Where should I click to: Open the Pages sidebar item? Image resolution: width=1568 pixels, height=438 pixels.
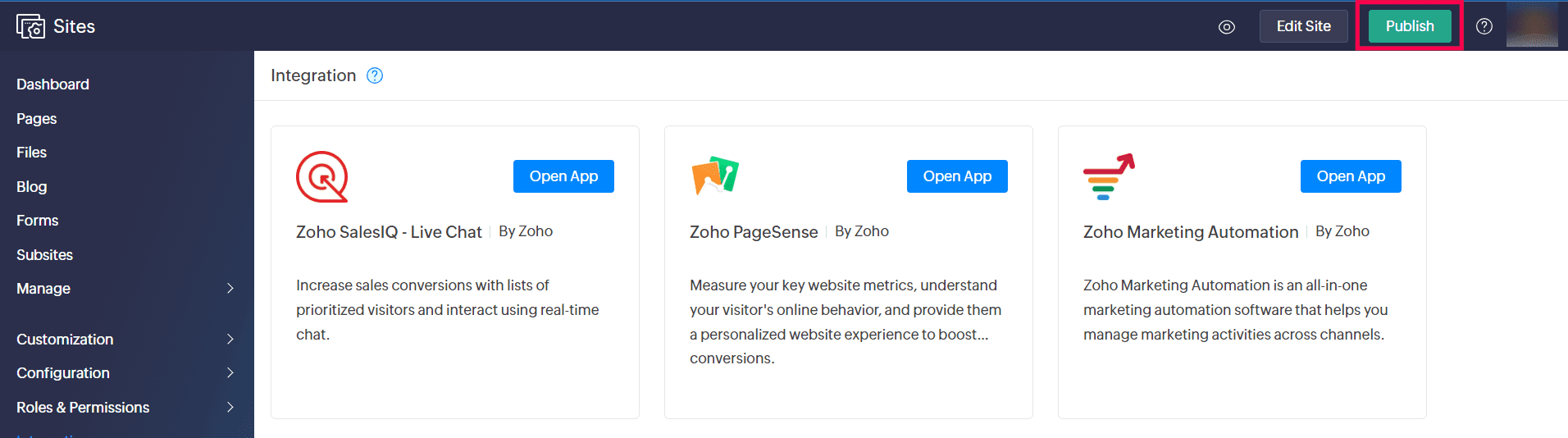pyautogui.click(x=37, y=119)
